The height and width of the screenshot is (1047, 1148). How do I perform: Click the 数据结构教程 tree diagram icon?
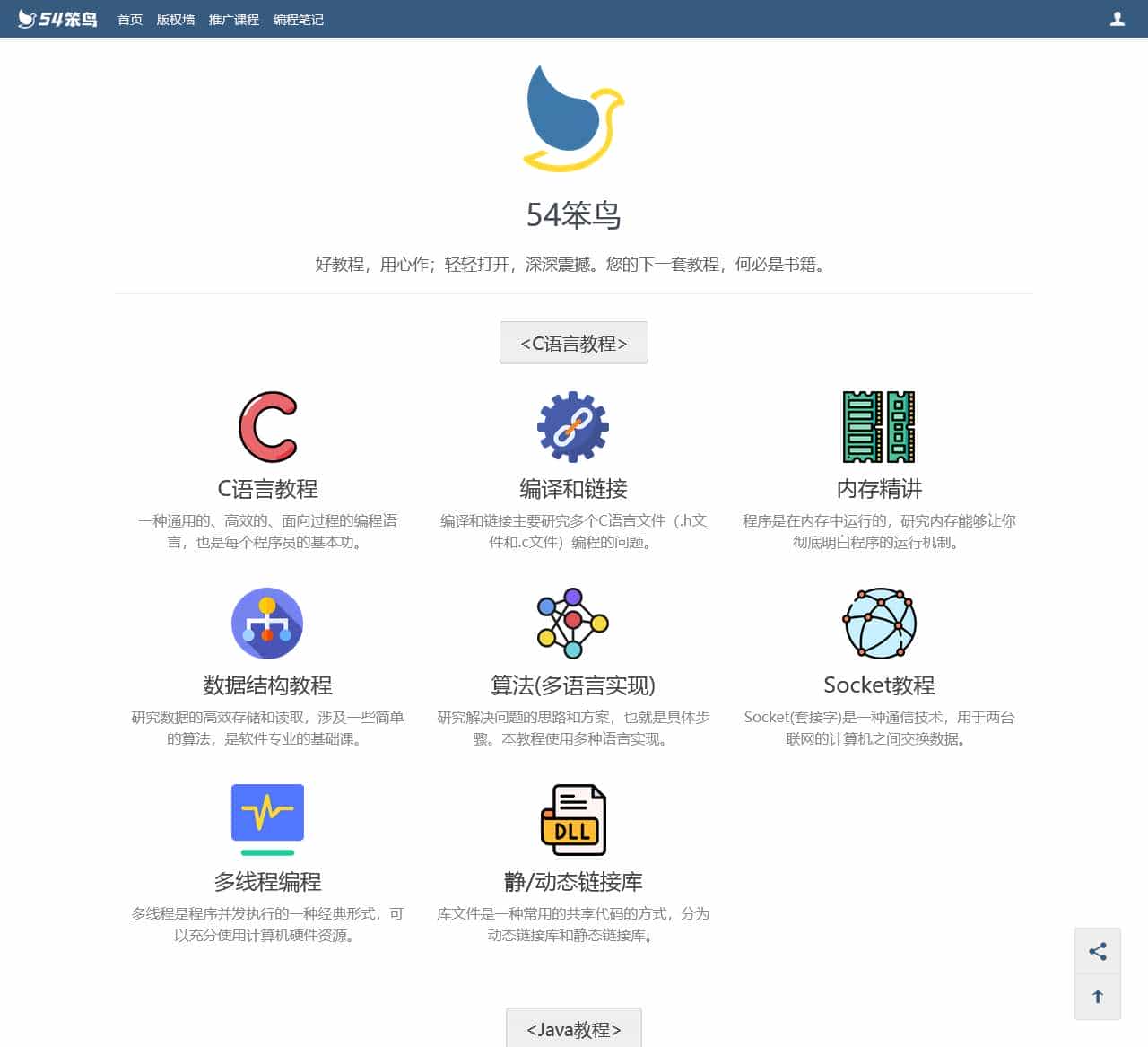tap(266, 624)
